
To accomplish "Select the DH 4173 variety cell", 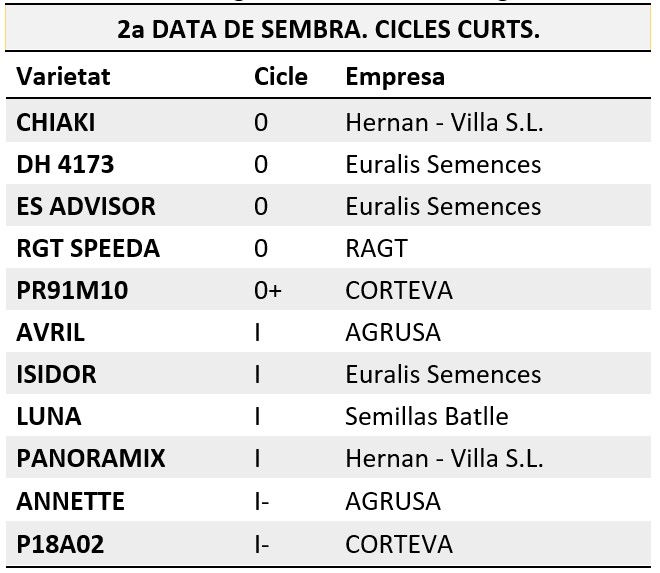I will coord(65,164).
